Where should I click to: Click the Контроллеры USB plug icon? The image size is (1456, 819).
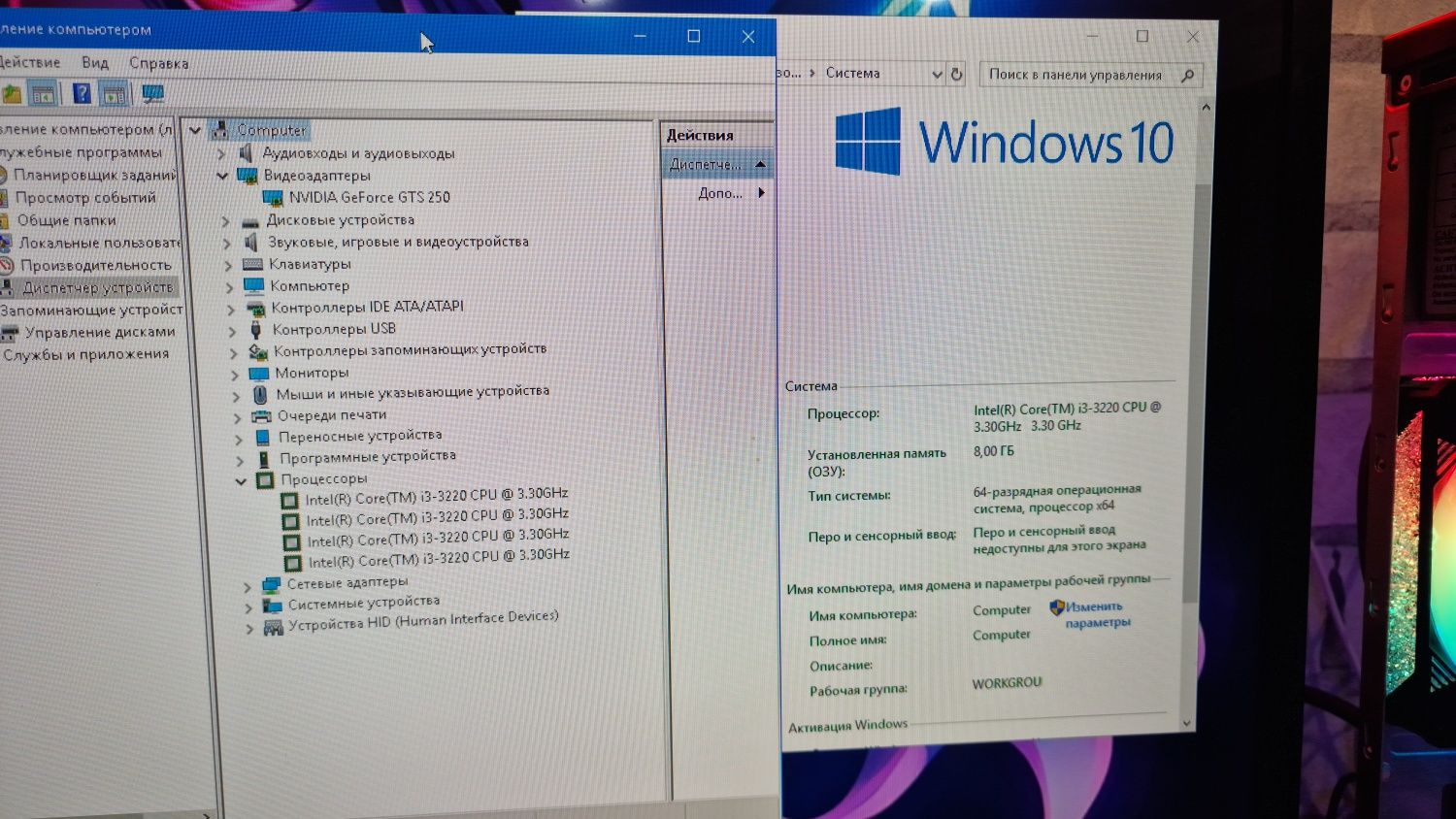point(256,330)
